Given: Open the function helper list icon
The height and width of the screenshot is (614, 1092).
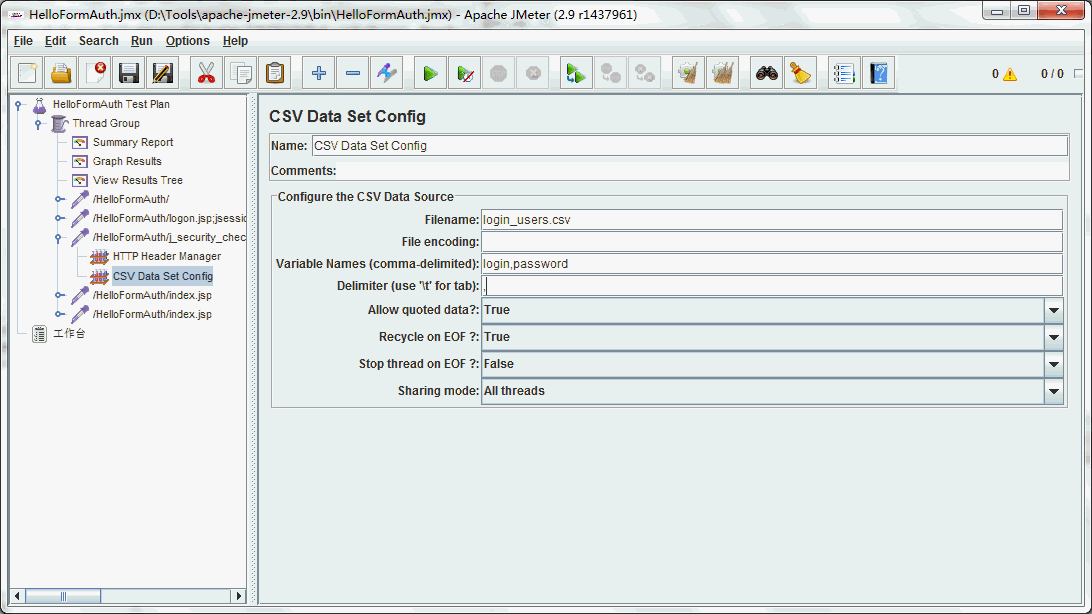Looking at the screenshot, I should [x=844, y=73].
